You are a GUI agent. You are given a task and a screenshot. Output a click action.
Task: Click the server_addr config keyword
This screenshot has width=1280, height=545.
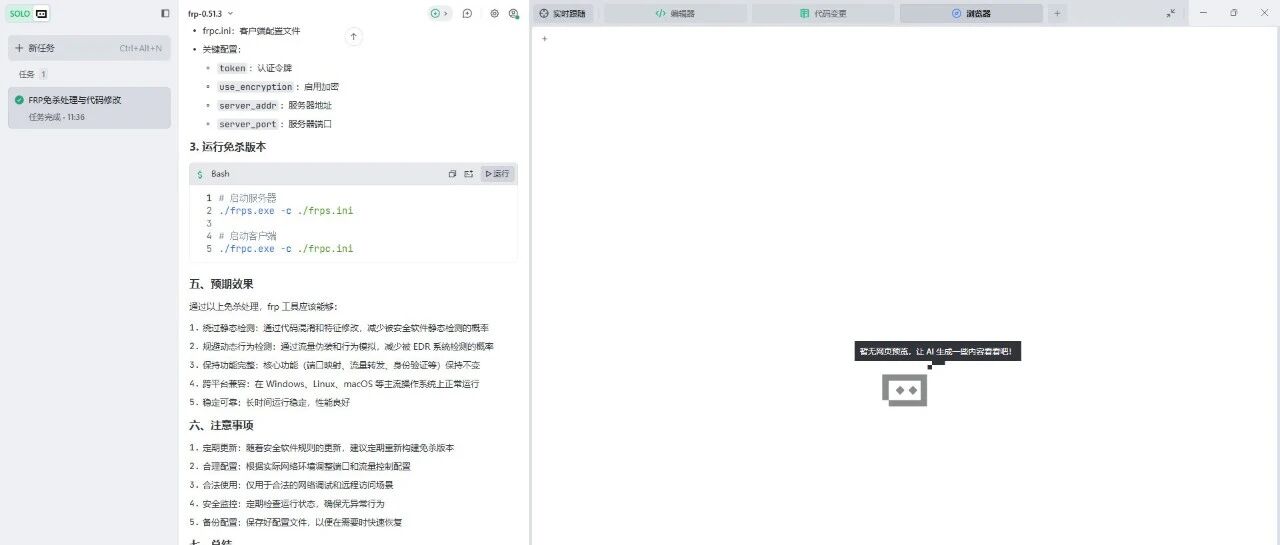[x=248, y=105]
